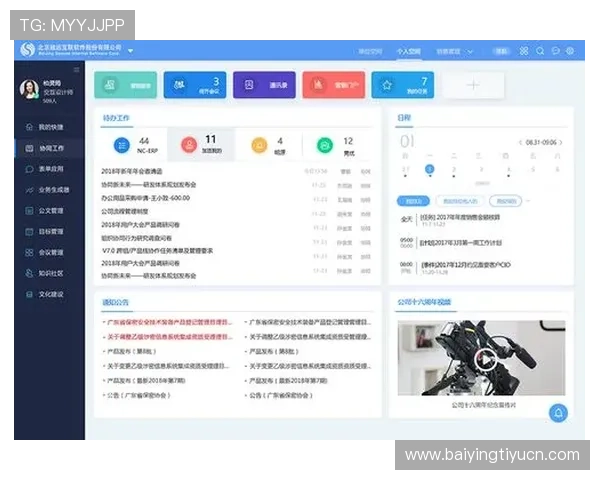The height and width of the screenshot is (480, 600).
Task: Click the white pill button in the header
Action: 501,51
